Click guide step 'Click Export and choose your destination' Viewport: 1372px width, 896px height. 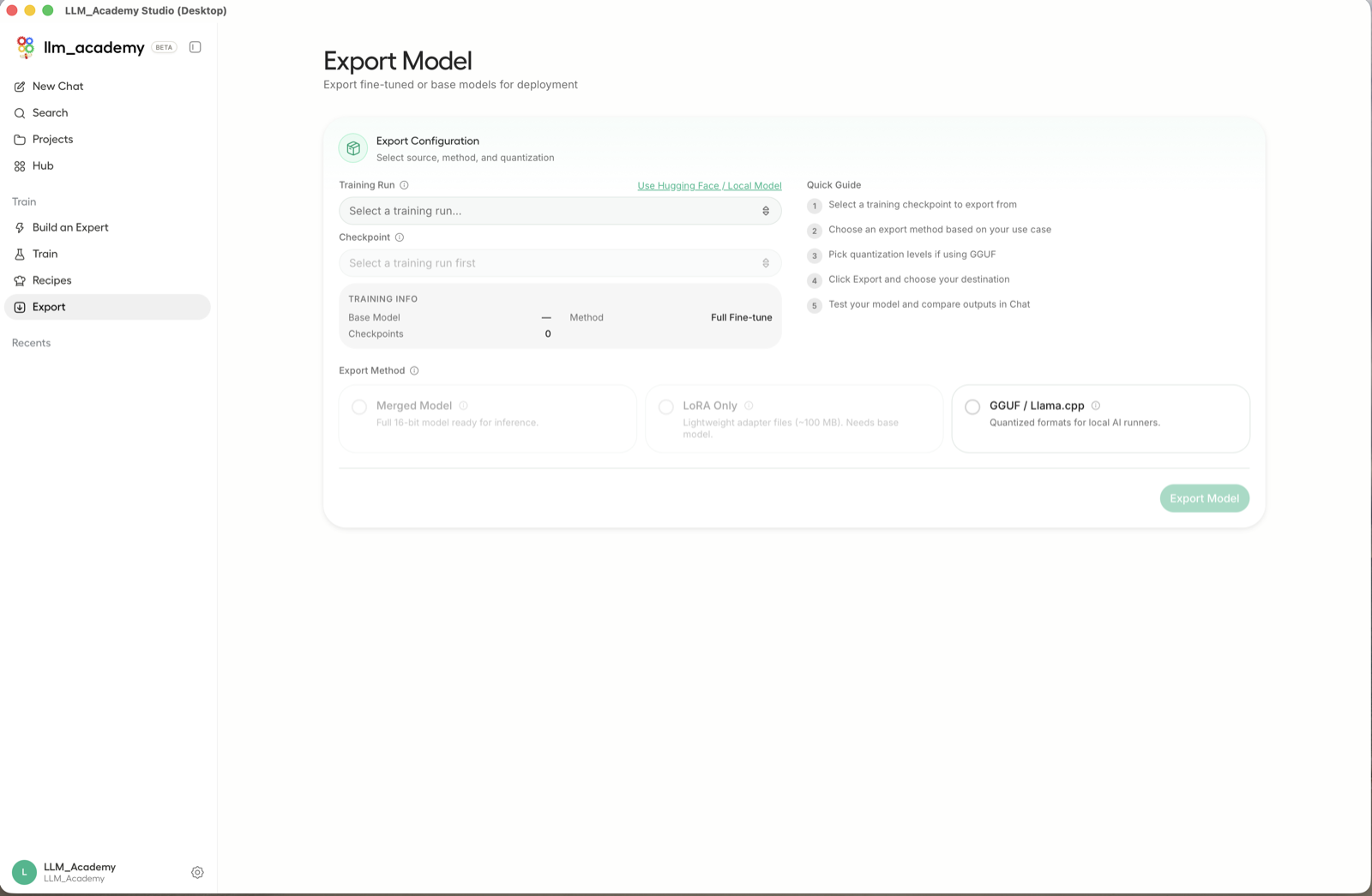click(919, 280)
